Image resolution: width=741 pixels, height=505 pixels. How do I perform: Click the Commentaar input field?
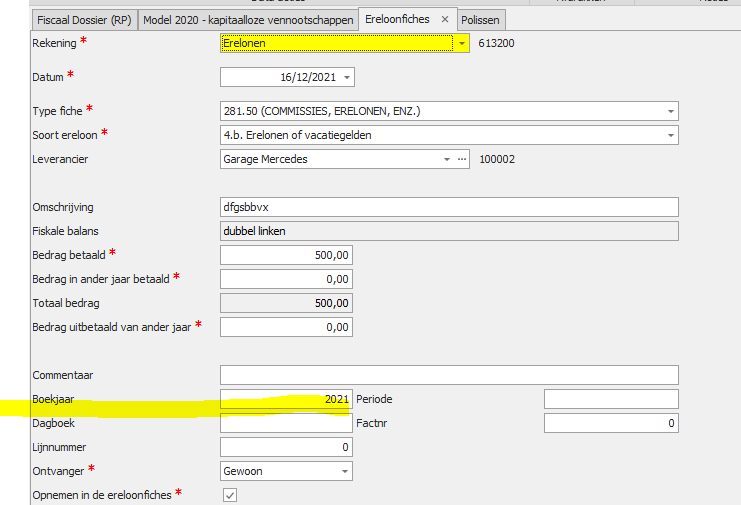(449, 375)
